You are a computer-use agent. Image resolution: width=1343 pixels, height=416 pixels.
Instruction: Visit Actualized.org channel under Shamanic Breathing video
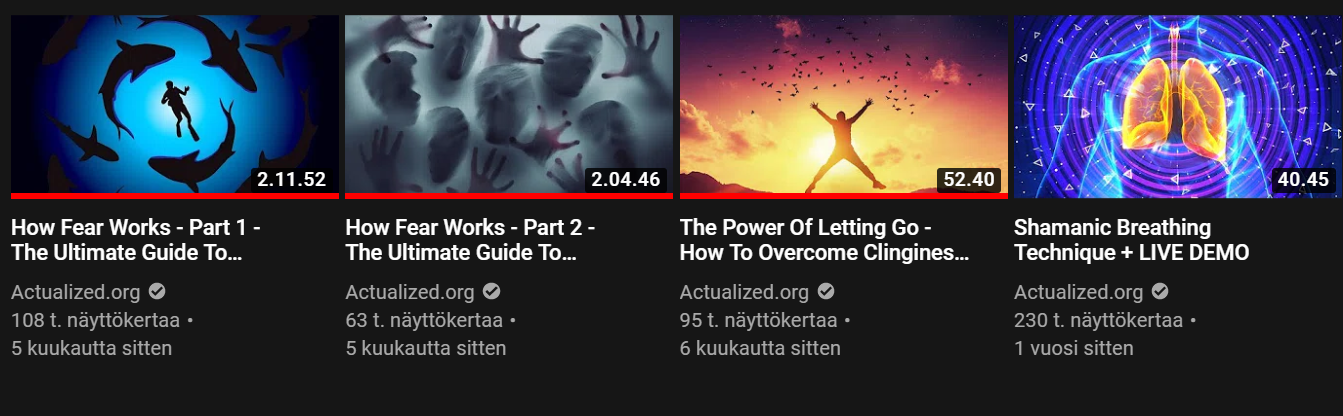click(1078, 293)
